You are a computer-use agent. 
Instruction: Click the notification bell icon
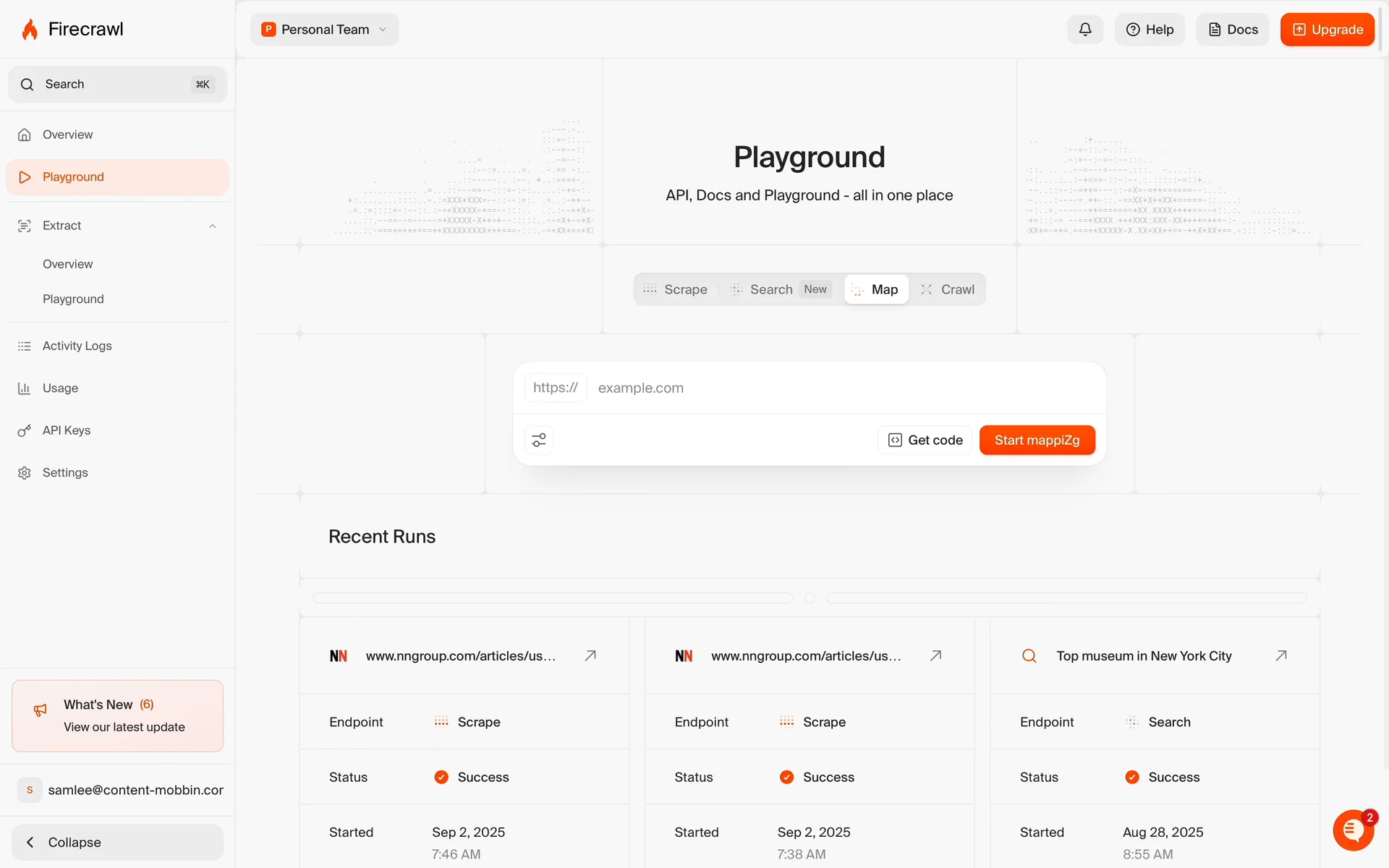[1084, 30]
